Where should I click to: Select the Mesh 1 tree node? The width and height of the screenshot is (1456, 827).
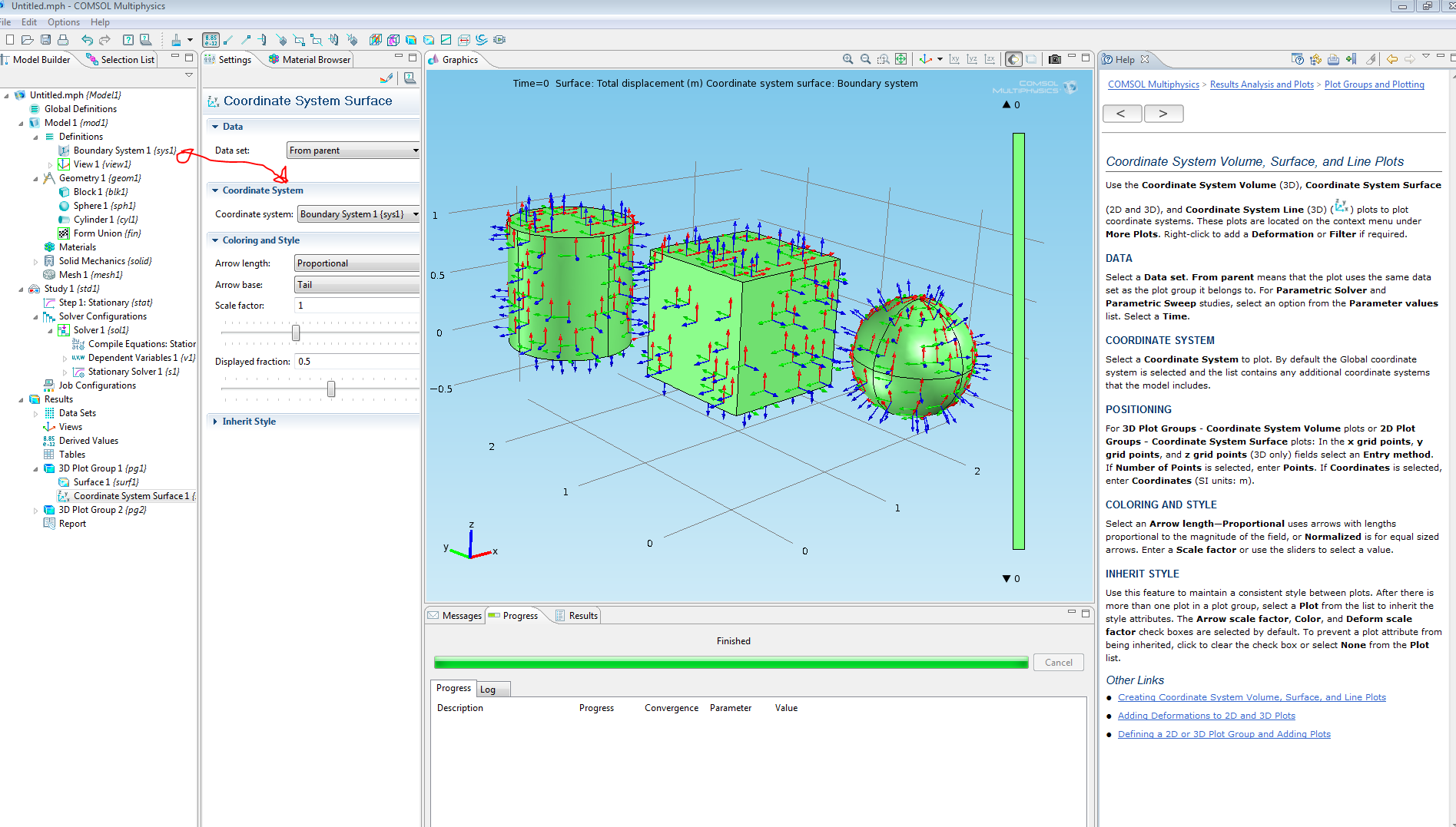coord(84,275)
